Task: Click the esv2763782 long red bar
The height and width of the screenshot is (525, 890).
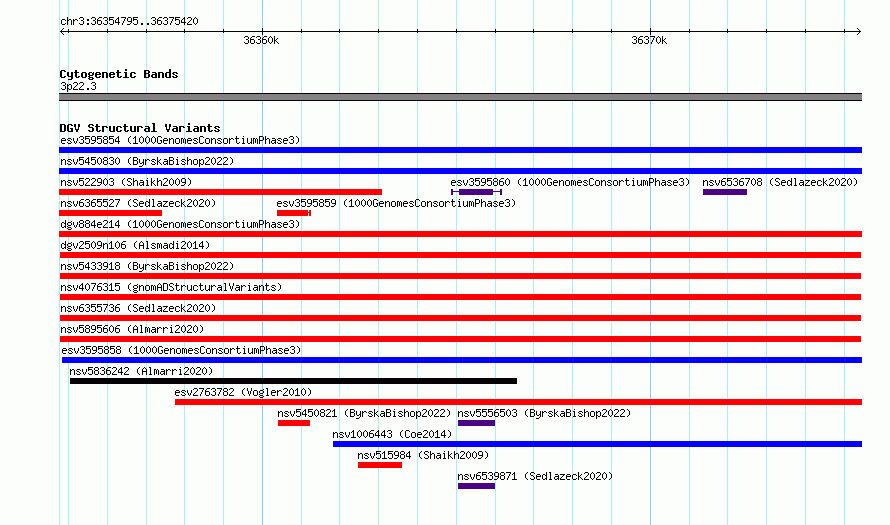Action: pos(518,402)
